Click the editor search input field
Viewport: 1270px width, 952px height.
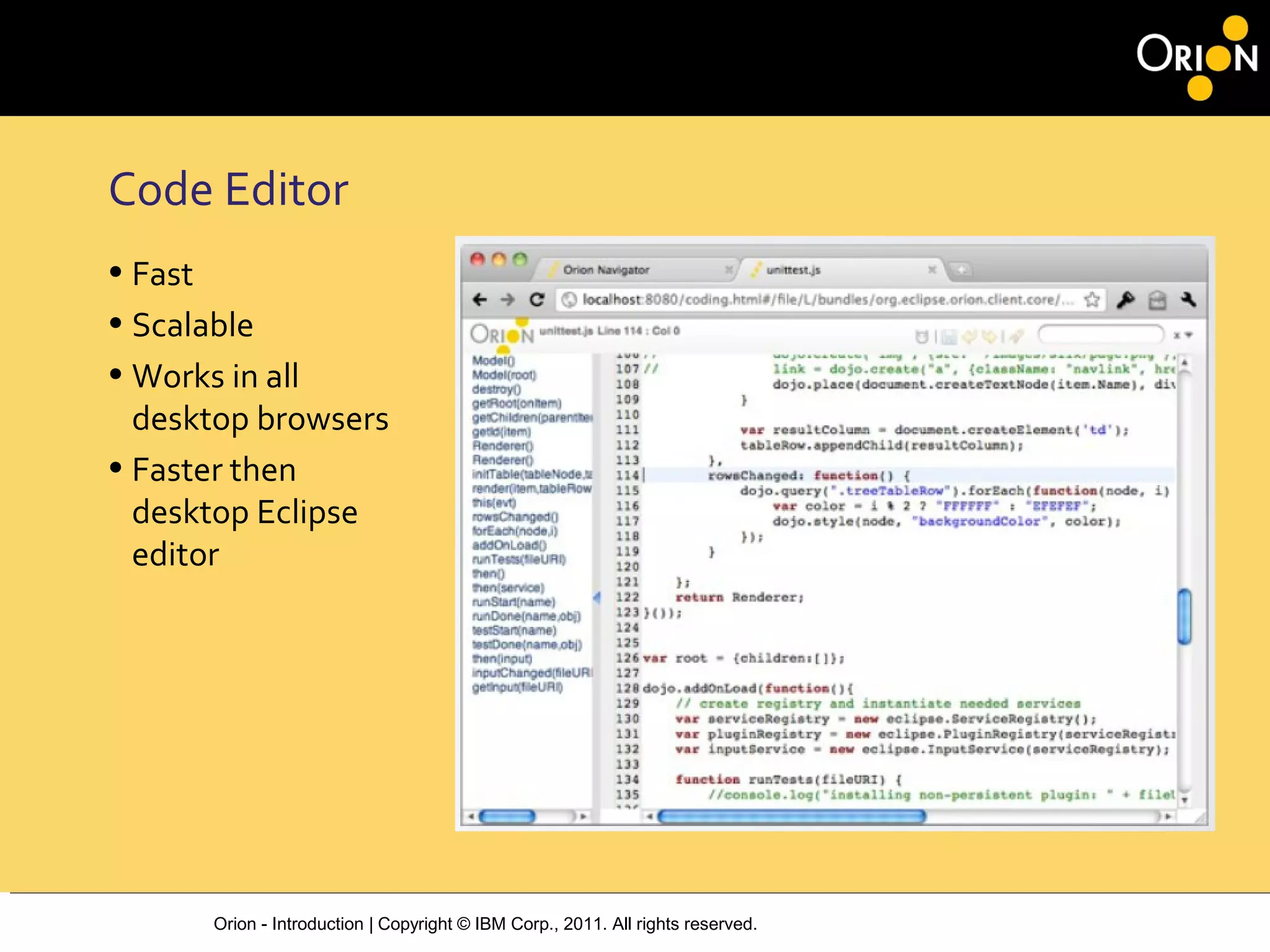click(1101, 335)
